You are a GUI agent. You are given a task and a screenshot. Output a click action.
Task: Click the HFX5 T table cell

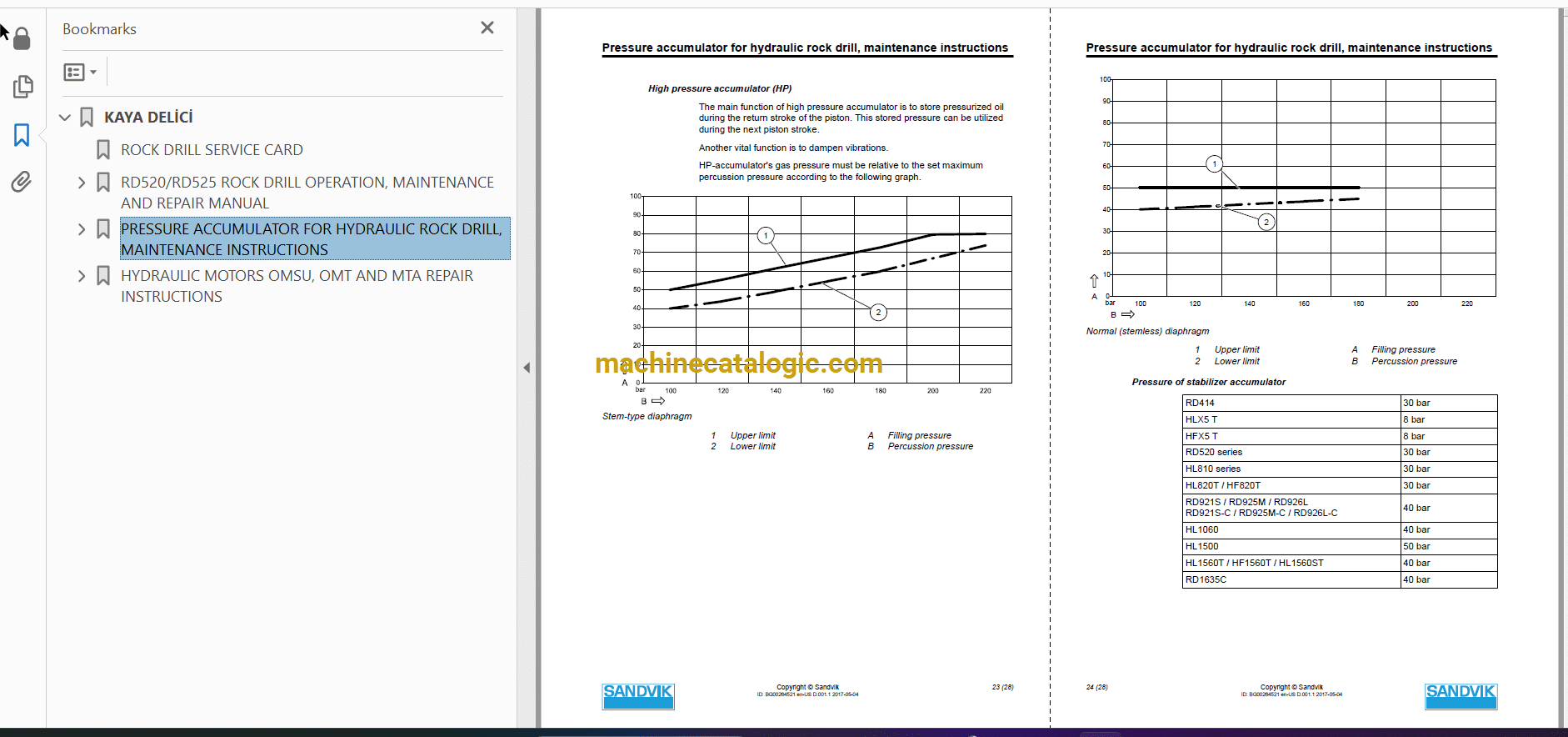click(x=1291, y=436)
